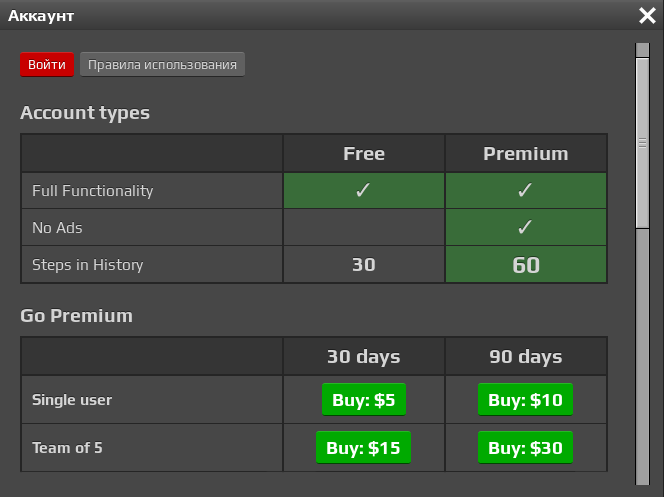Image resolution: width=664 pixels, height=497 pixels.
Task: Buy Team of 5 90 days for $30
Action: pos(526,447)
